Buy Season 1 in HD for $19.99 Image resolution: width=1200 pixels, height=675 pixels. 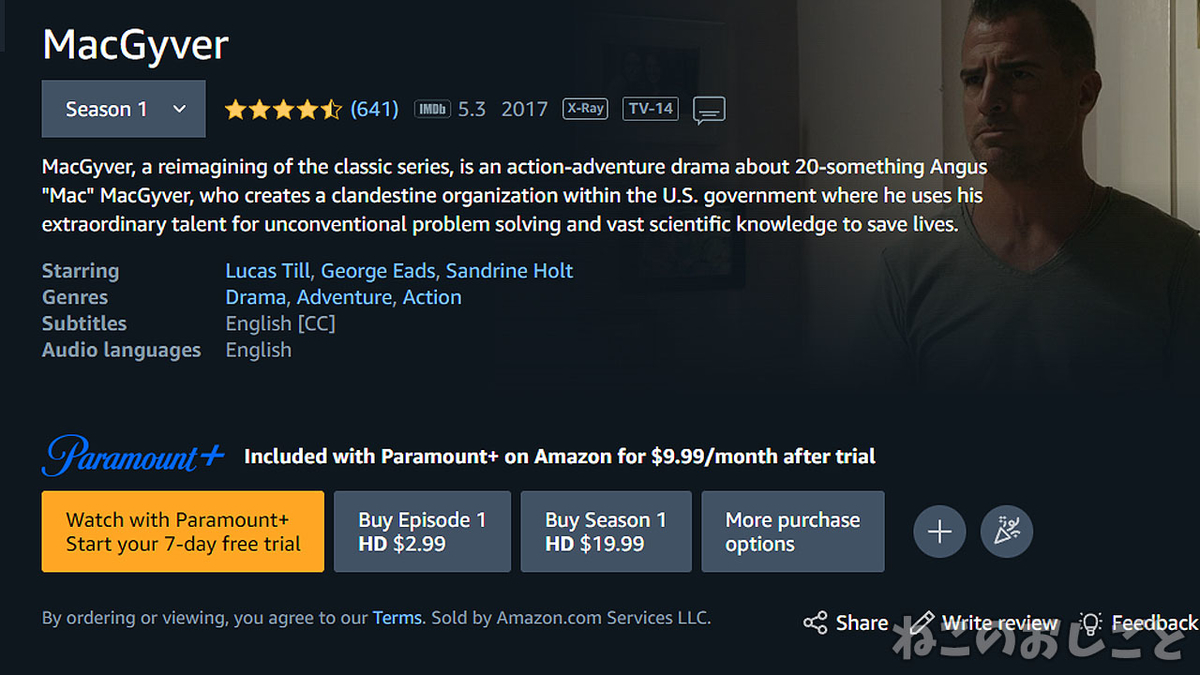click(606, 531)
